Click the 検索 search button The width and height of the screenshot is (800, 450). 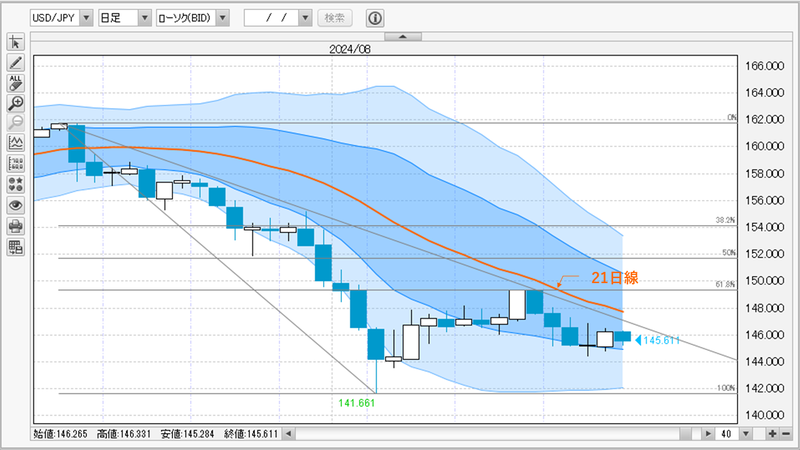coord(334,18)
